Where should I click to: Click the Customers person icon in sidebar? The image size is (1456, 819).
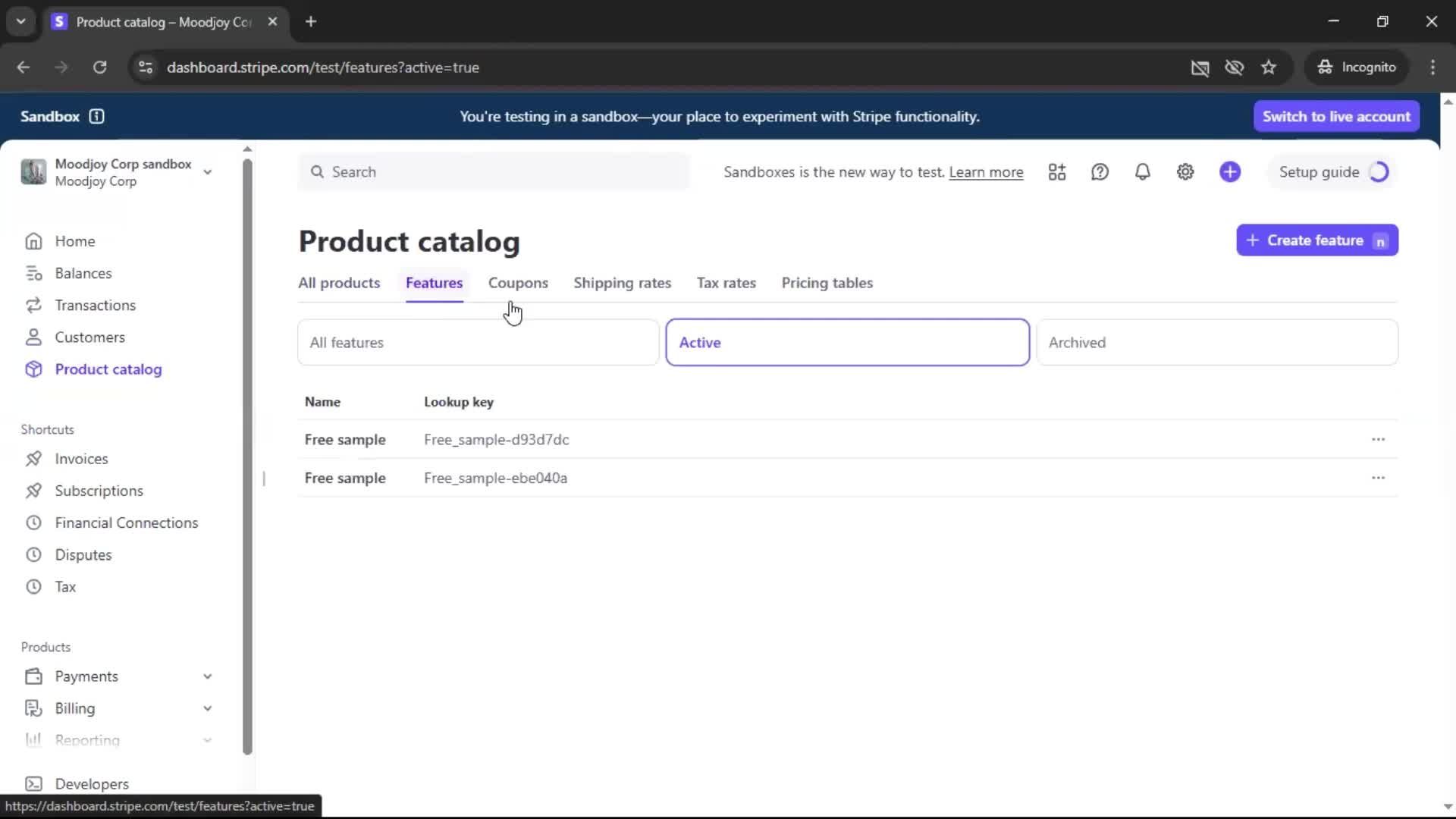point(33,337)
